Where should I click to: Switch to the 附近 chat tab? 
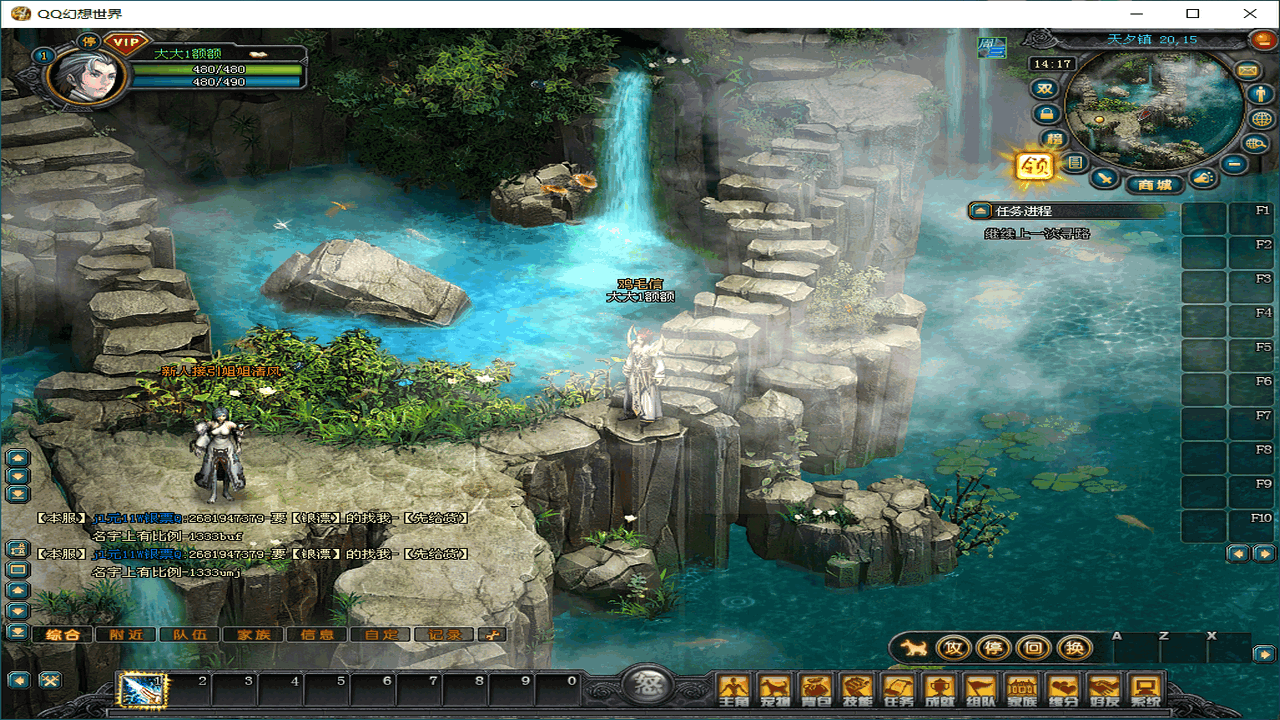126,634
